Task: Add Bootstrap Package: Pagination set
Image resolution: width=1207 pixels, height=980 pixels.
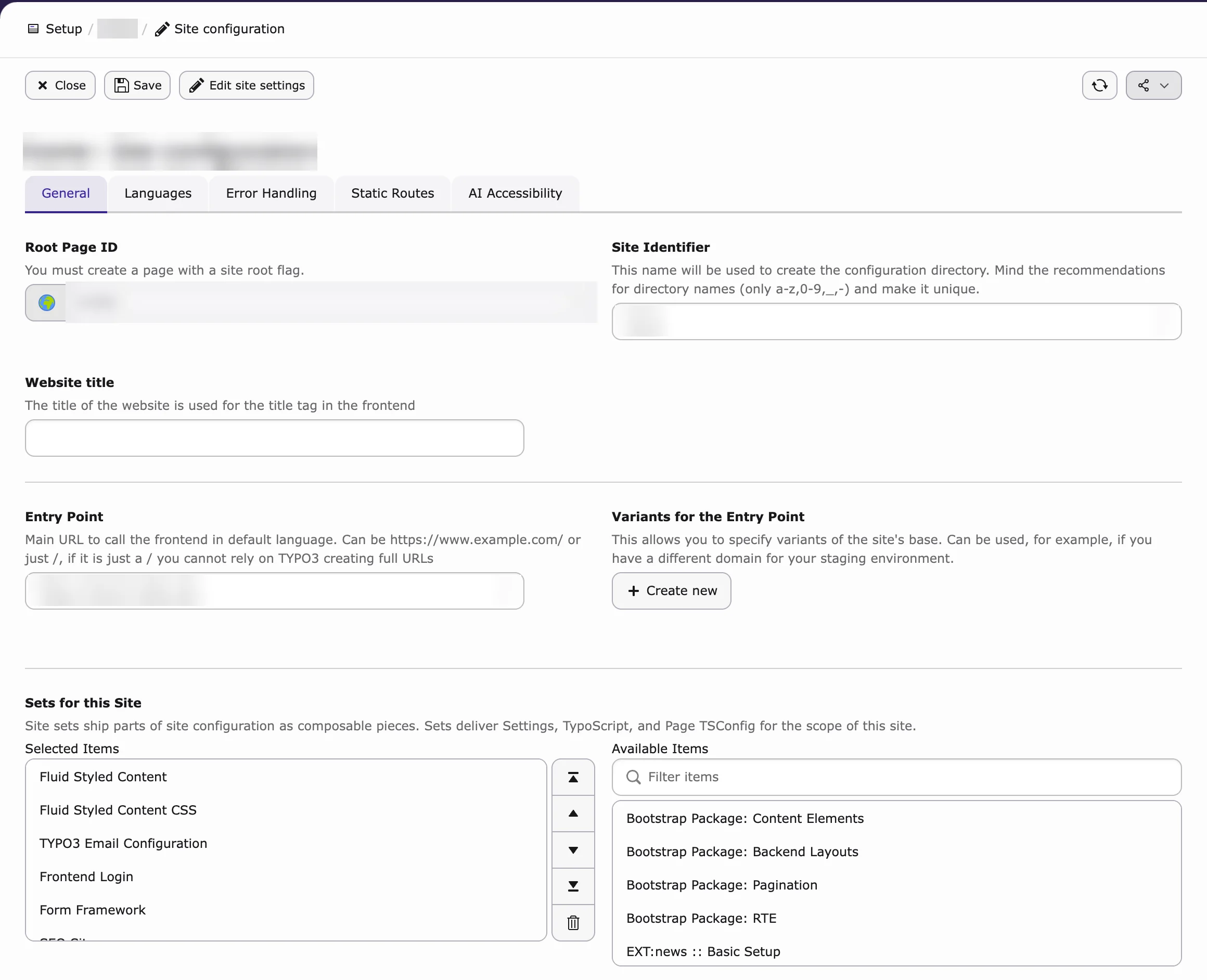Action: coord(896,885)
